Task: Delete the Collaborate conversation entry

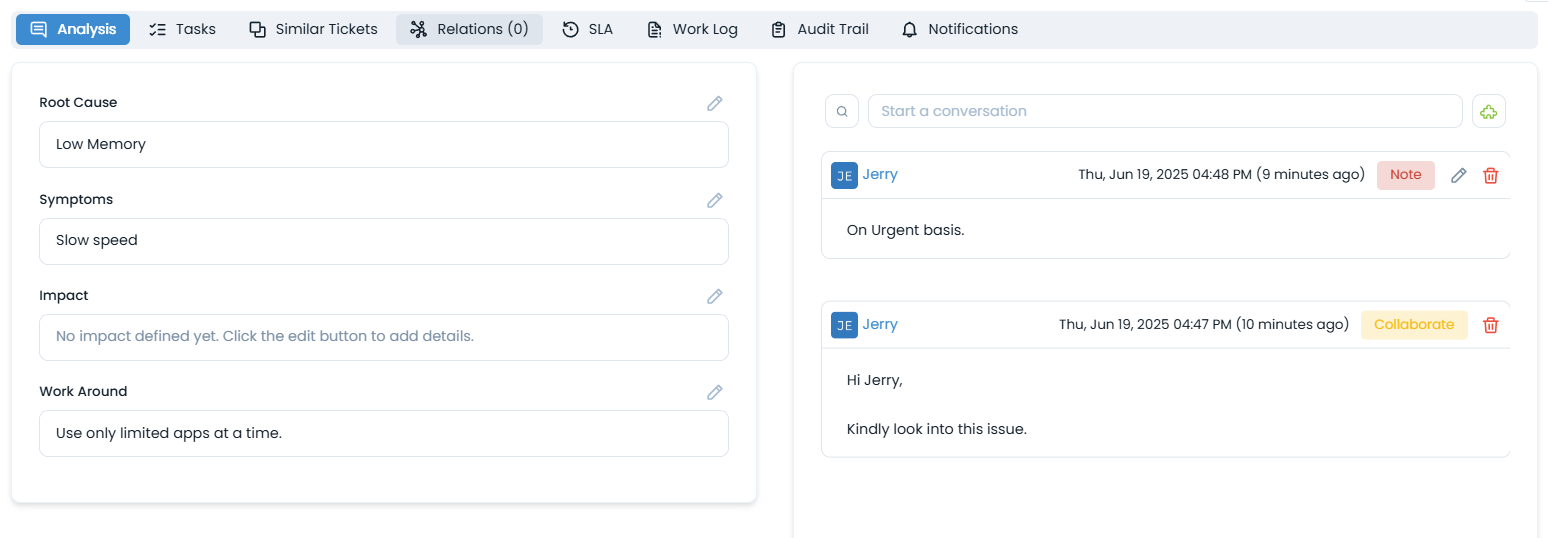Action: pos(1490,325)
